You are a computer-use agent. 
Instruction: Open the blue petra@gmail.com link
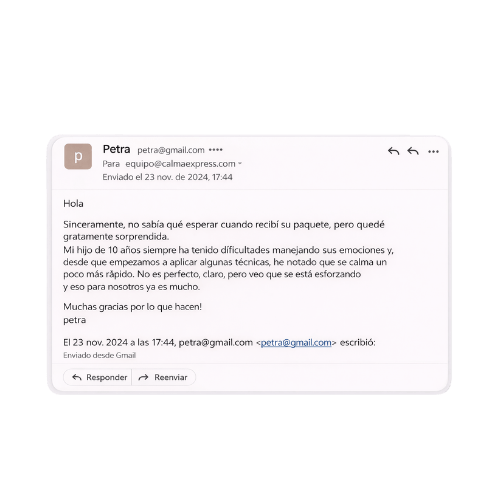[296, 343]
